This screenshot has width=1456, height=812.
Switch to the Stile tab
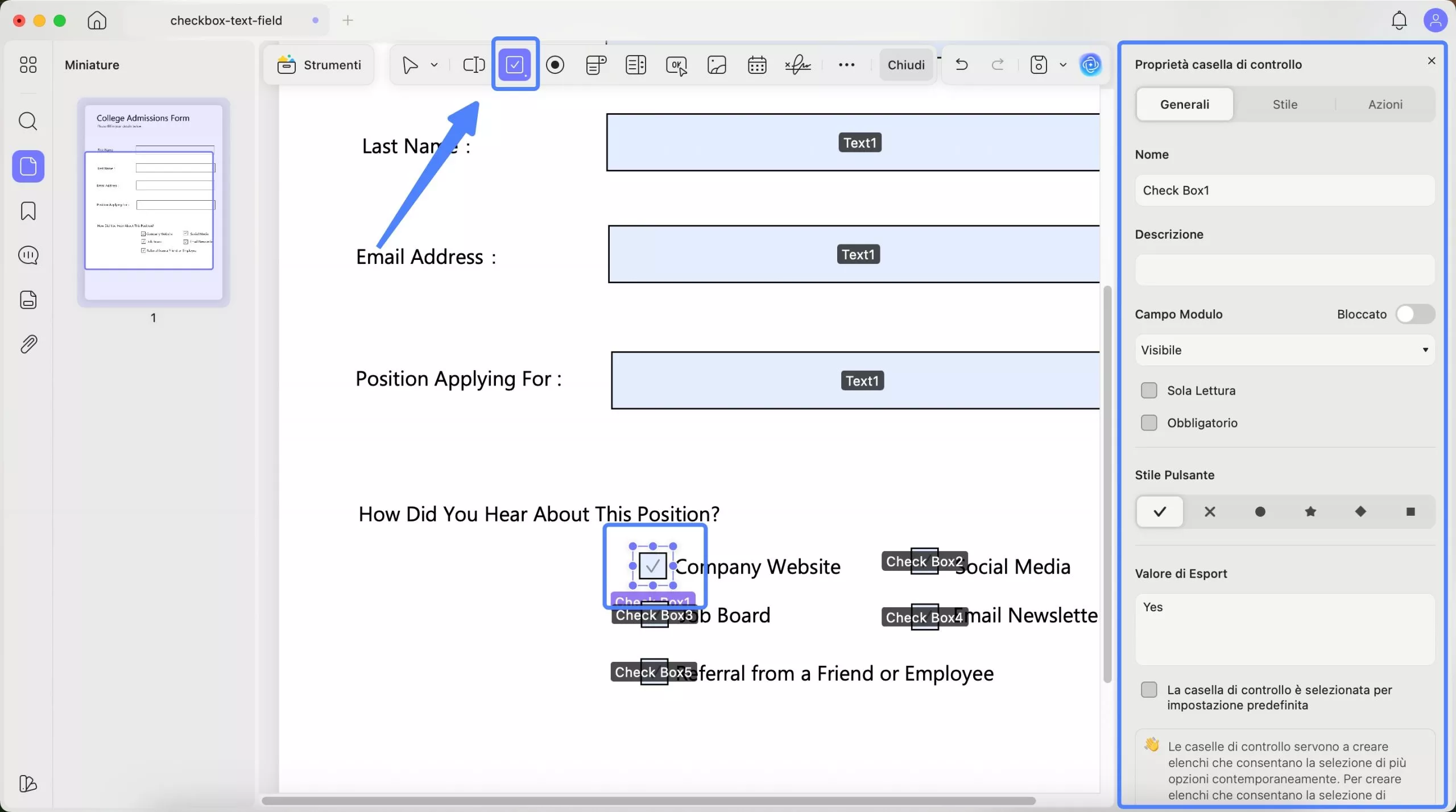1285,105
